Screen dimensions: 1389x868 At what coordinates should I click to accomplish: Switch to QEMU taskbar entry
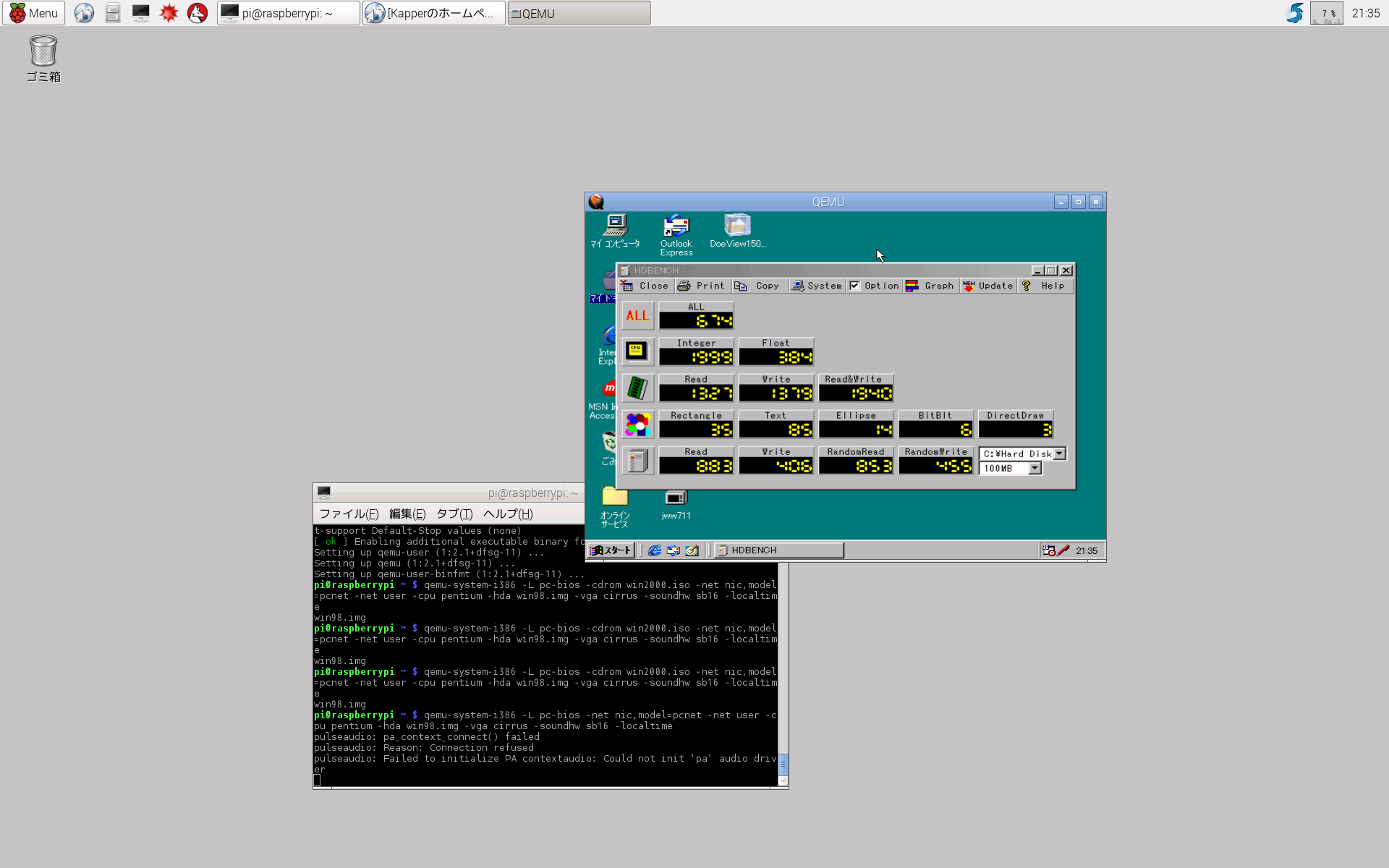[579, 13]
